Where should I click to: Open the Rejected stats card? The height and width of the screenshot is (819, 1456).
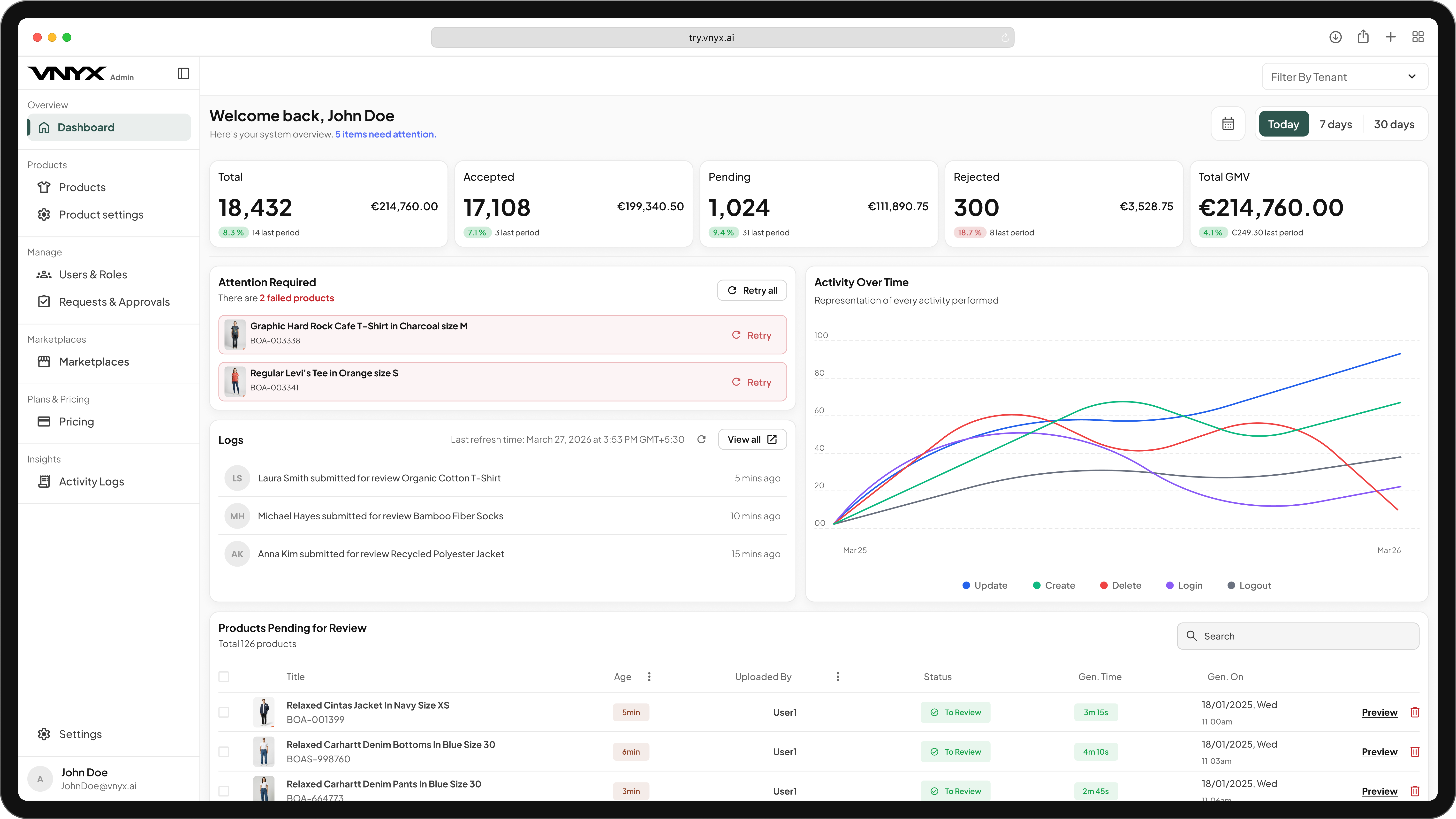1064,204
